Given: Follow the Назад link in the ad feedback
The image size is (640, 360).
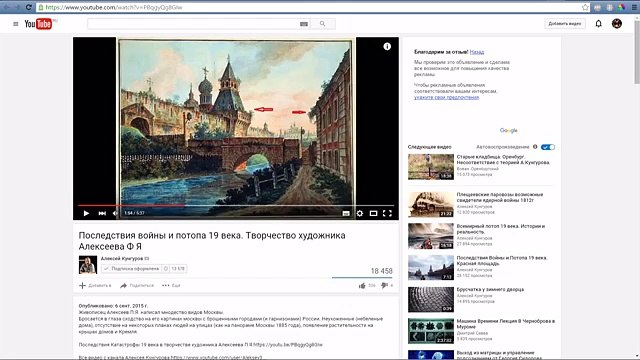Looking at the screenshot, I should (477, 52).
